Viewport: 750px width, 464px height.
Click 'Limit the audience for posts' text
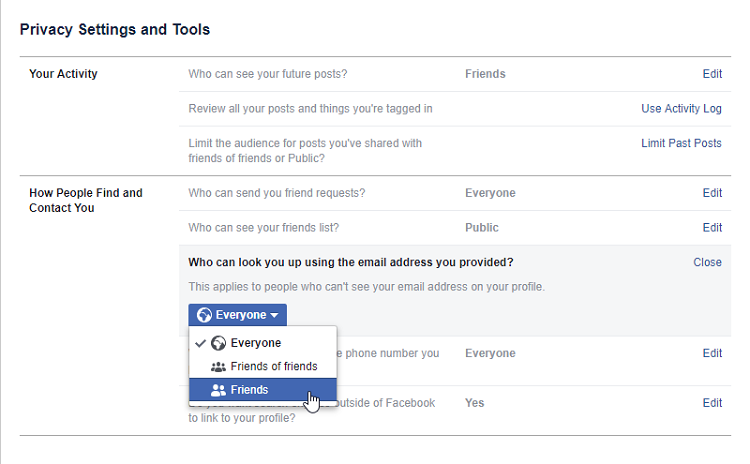click(305, 151)
